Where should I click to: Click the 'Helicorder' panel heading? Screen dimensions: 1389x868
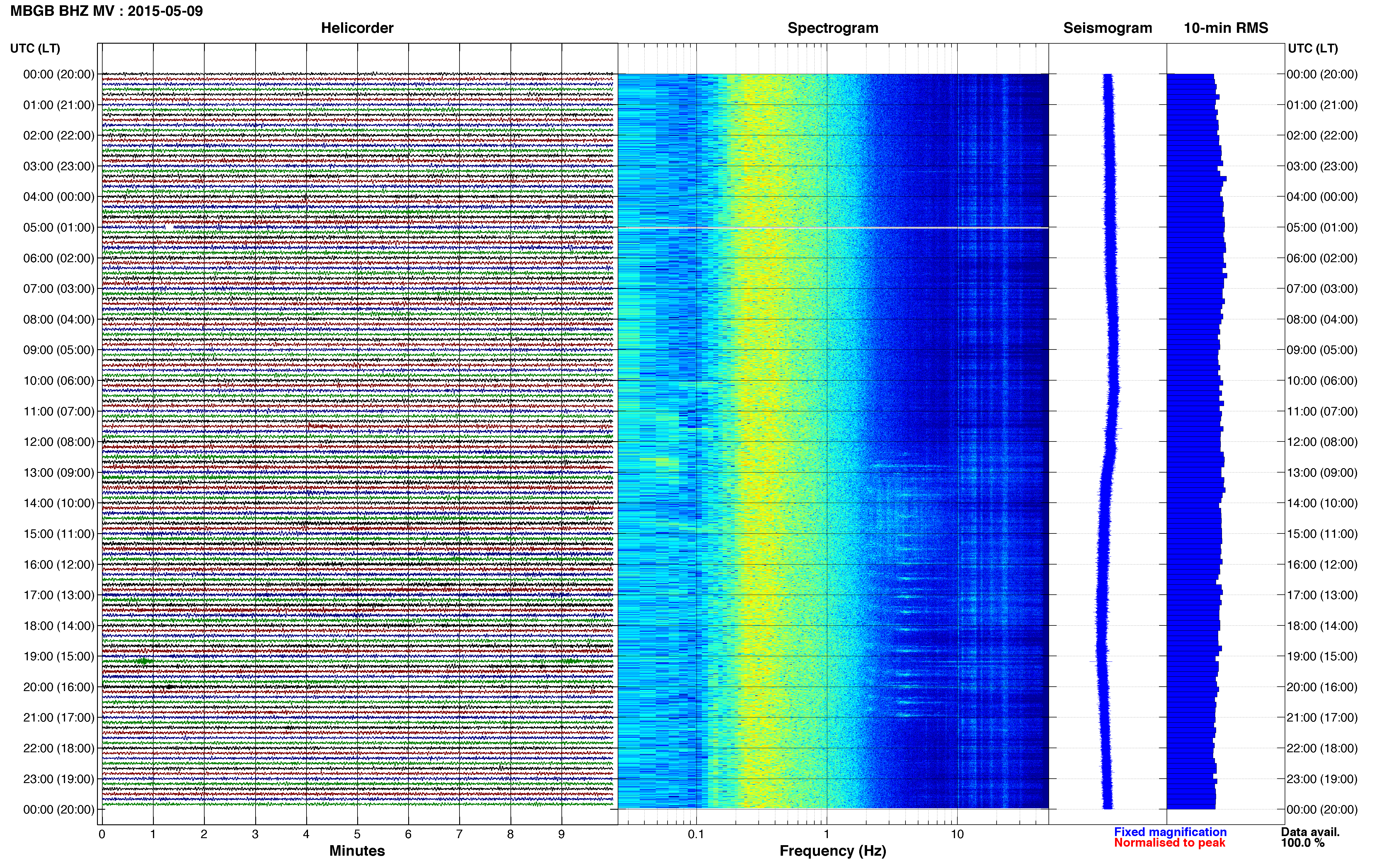357,28
